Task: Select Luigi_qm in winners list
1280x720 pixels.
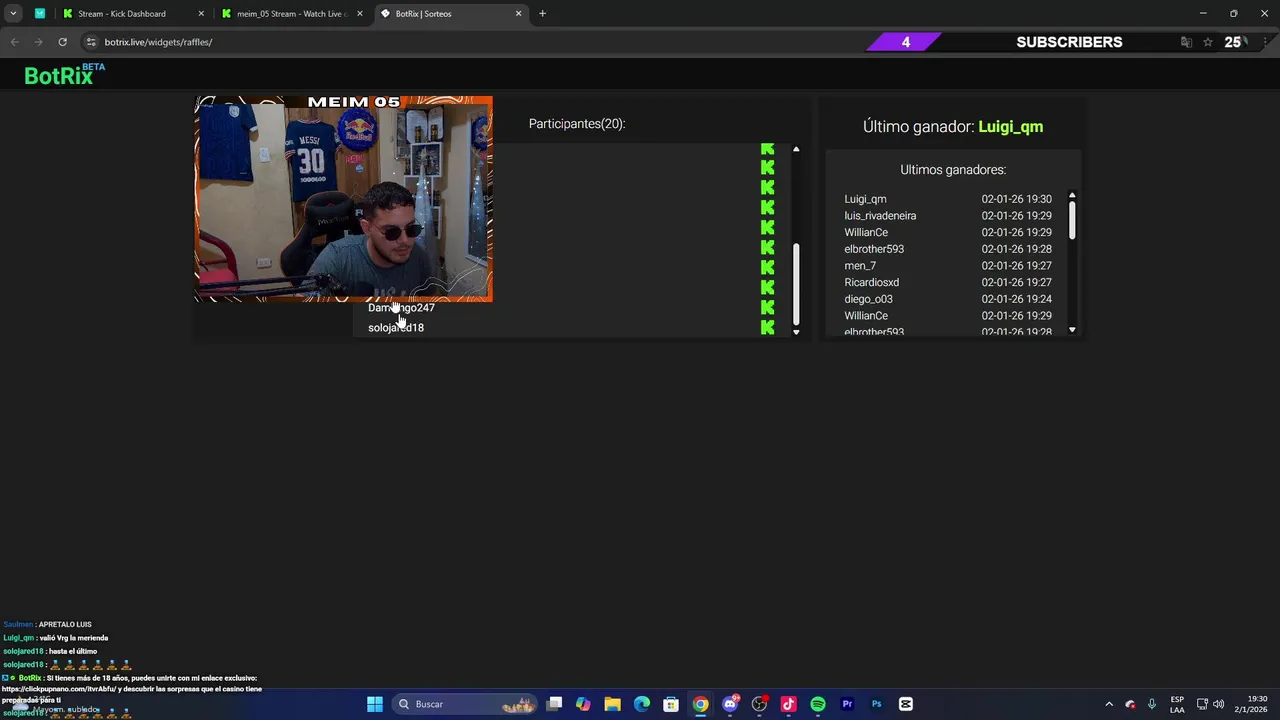Action: pyautogui.click(x=865, y=199)
